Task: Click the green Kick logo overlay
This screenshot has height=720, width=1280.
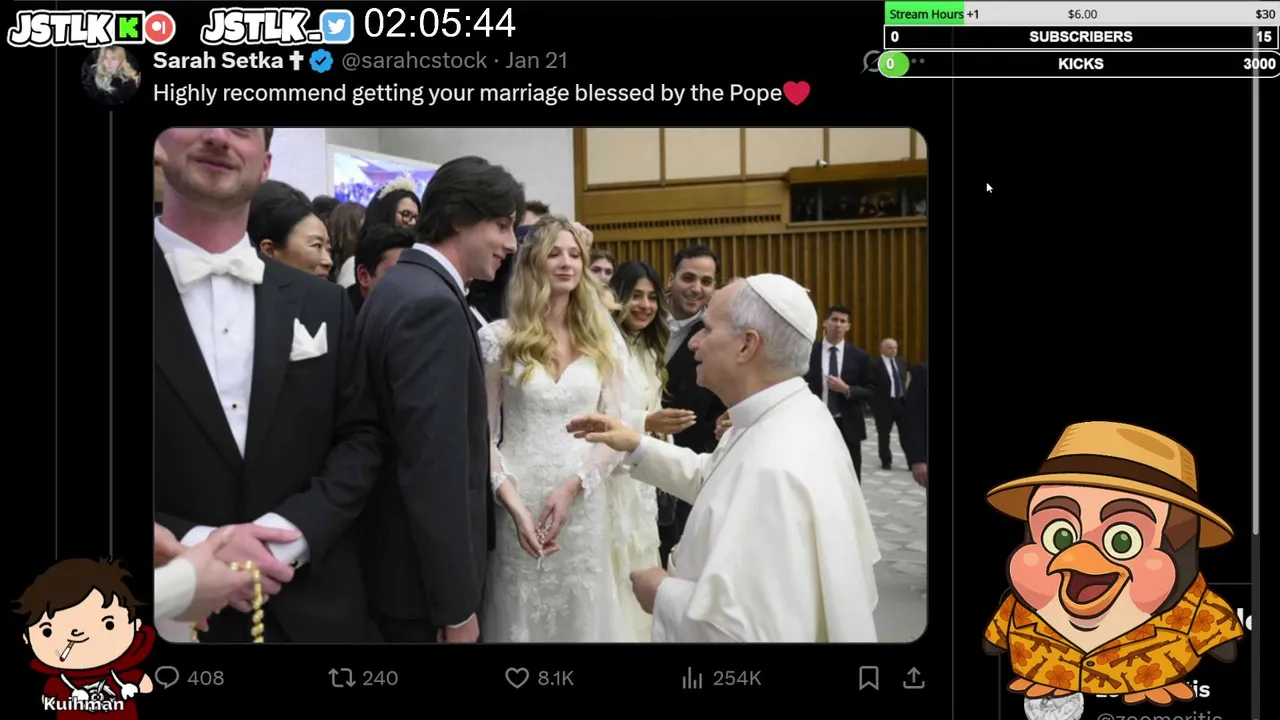Action: coord(127,28)
